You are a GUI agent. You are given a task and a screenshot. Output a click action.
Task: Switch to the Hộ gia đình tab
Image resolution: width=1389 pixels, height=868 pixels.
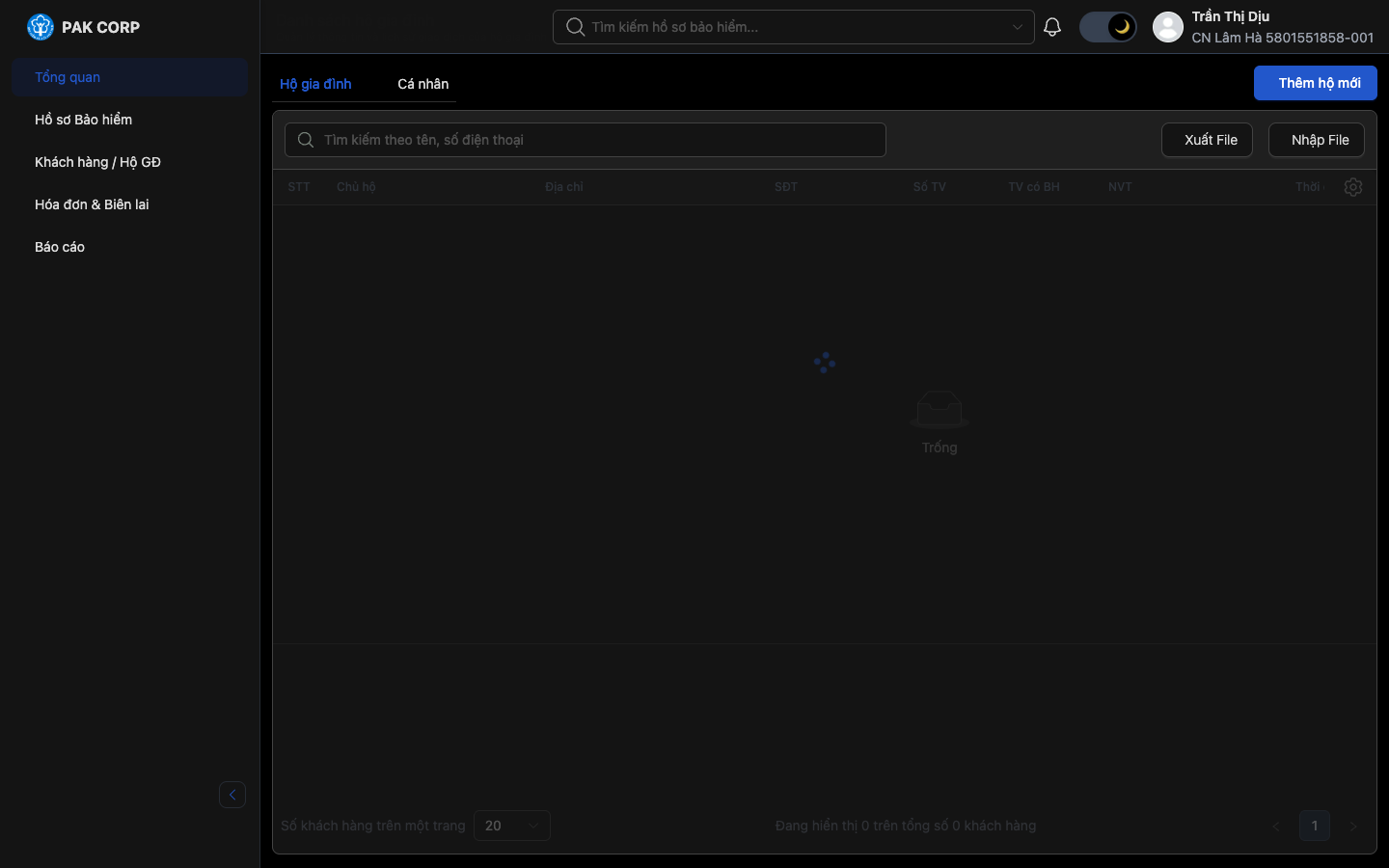315,84
